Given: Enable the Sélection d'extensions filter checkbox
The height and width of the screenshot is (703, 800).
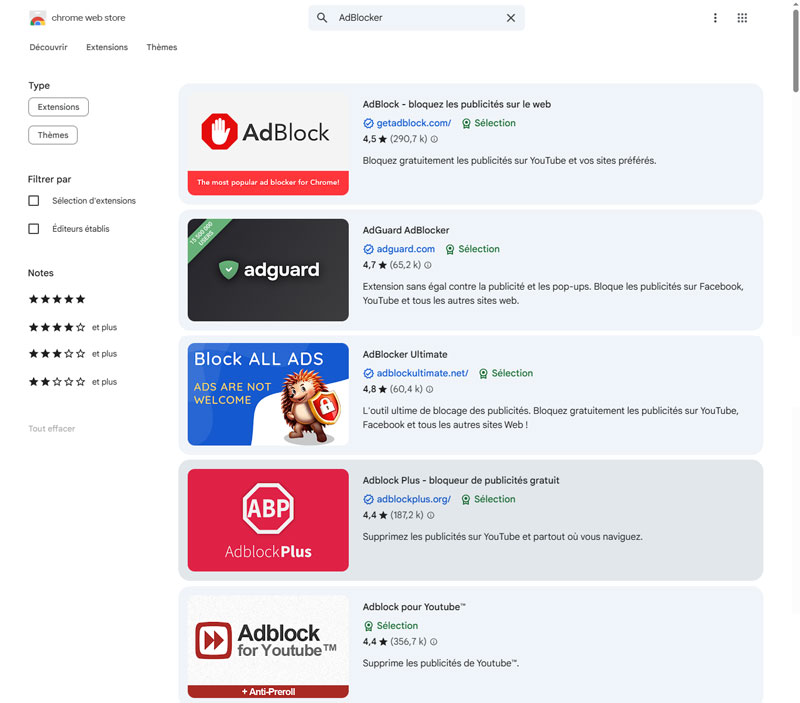Looking at the screenshot, I should (34, 200).
